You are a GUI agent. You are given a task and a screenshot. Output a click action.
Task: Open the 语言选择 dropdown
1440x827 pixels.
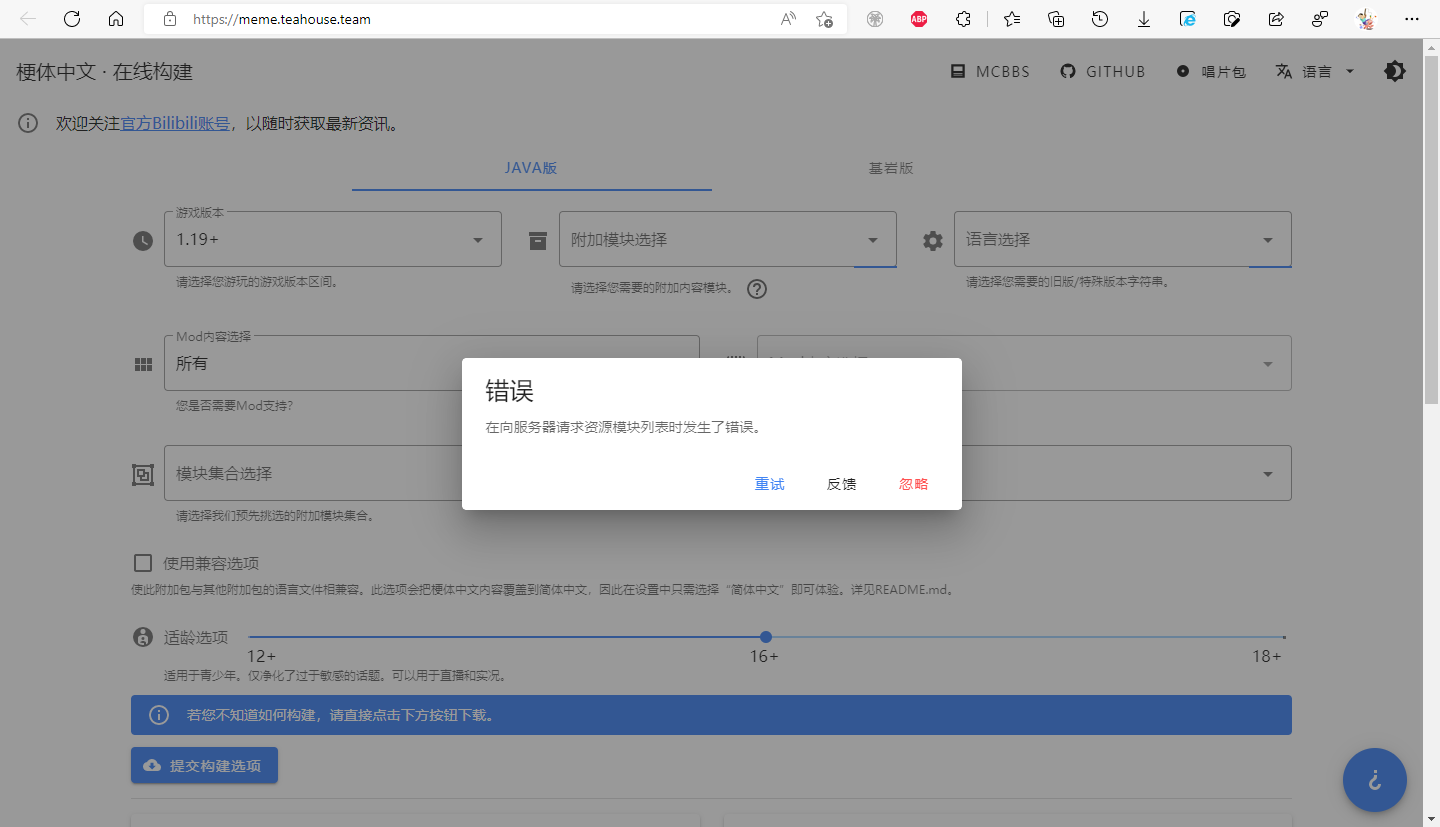click(x=1123, y=239)
